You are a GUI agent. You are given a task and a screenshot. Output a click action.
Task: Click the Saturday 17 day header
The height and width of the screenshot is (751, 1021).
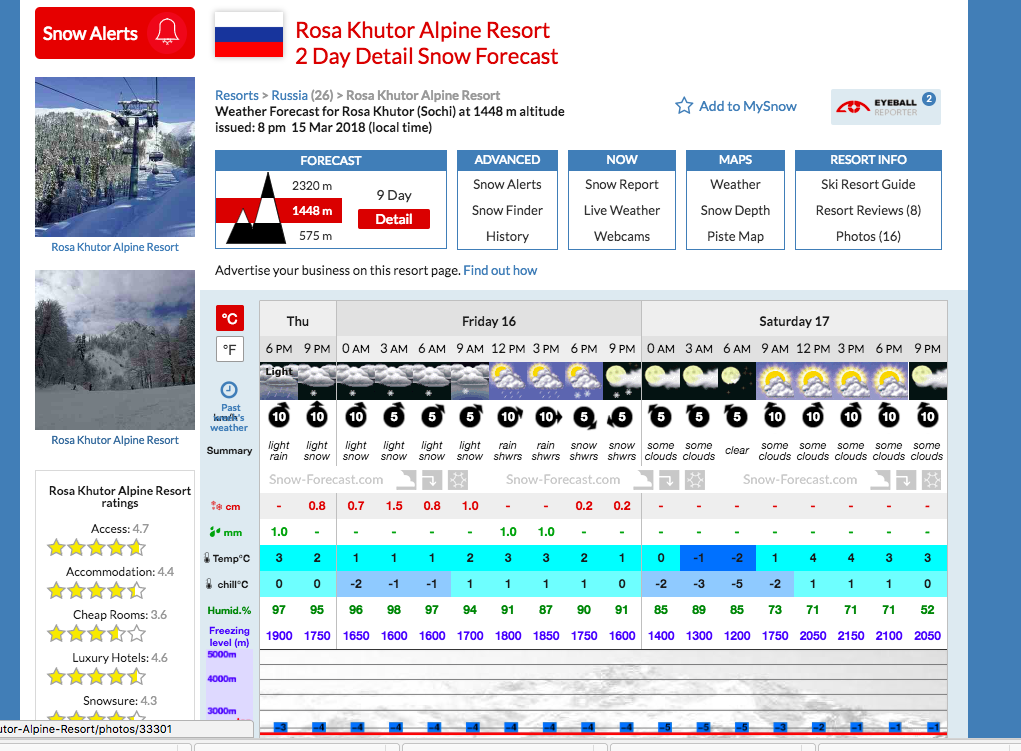coord(794,321)
